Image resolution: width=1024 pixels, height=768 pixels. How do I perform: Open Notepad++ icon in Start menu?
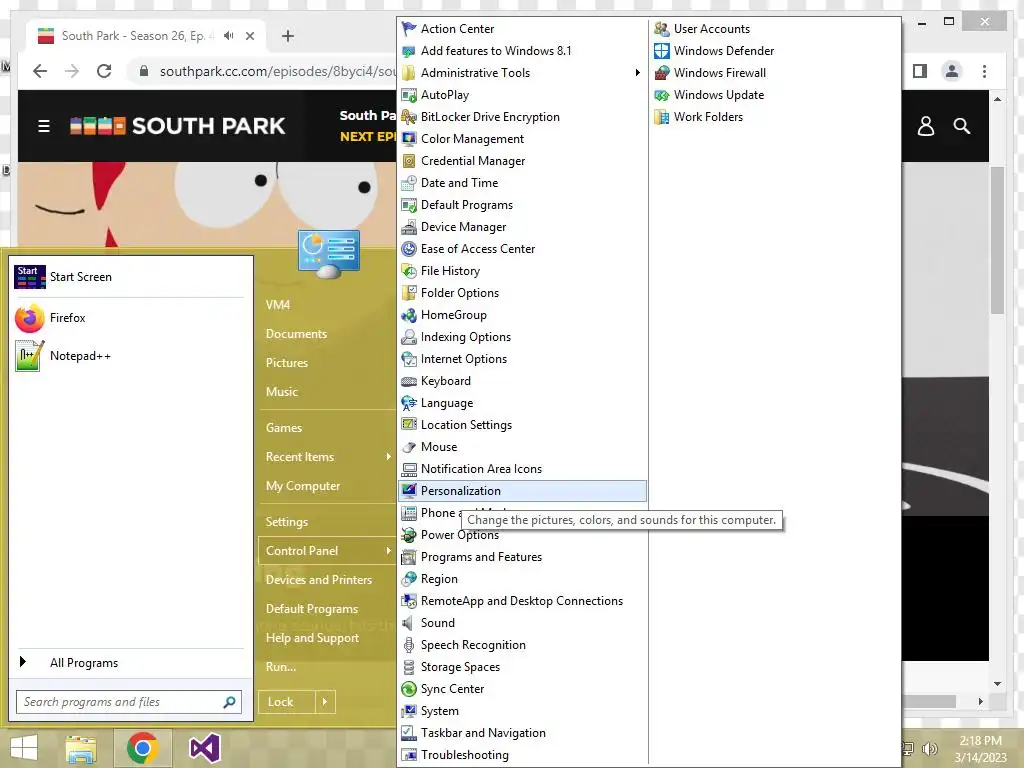click(29, 356)
